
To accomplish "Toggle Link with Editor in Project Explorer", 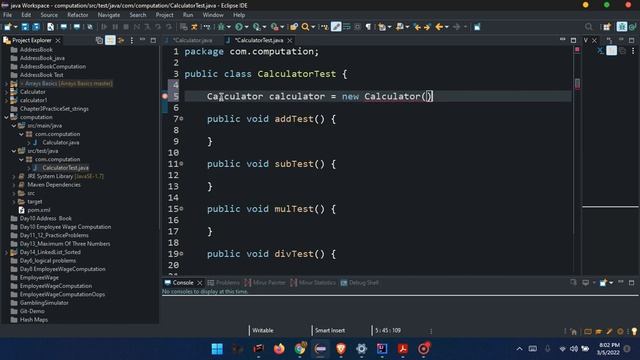I will 110,40.
